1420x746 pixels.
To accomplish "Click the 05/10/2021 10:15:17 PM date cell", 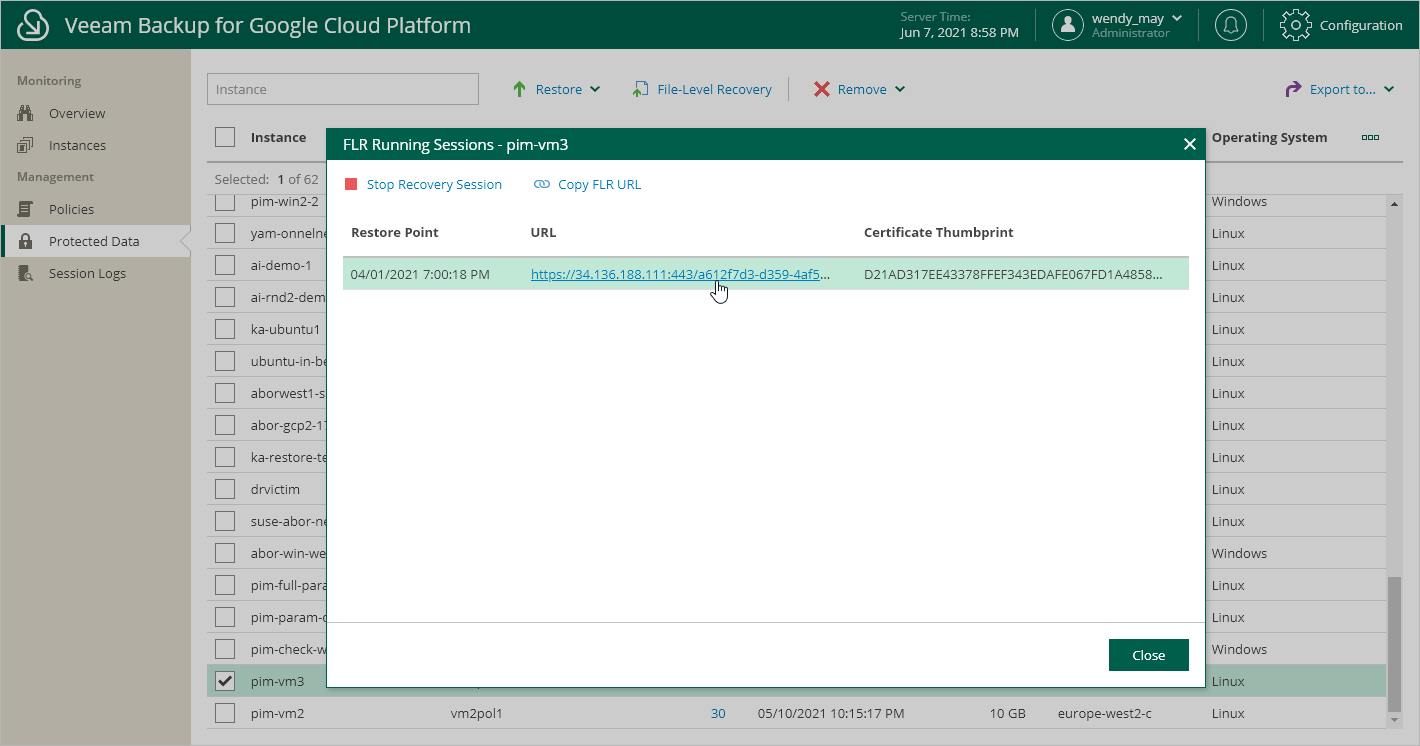I will tap(831, 713).
